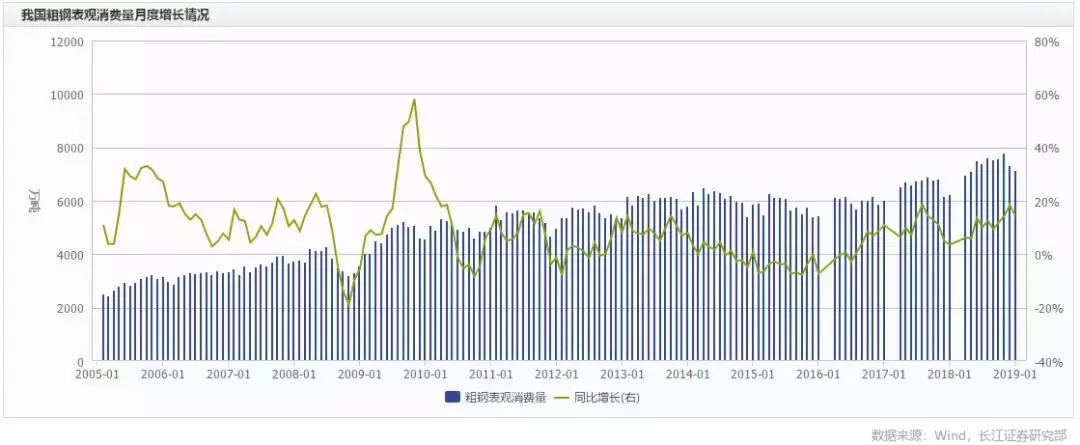The width and height of the screenshot is (1080, 445).
Task: Click the green line peak near 60%
Action: [x=414, y=100]
